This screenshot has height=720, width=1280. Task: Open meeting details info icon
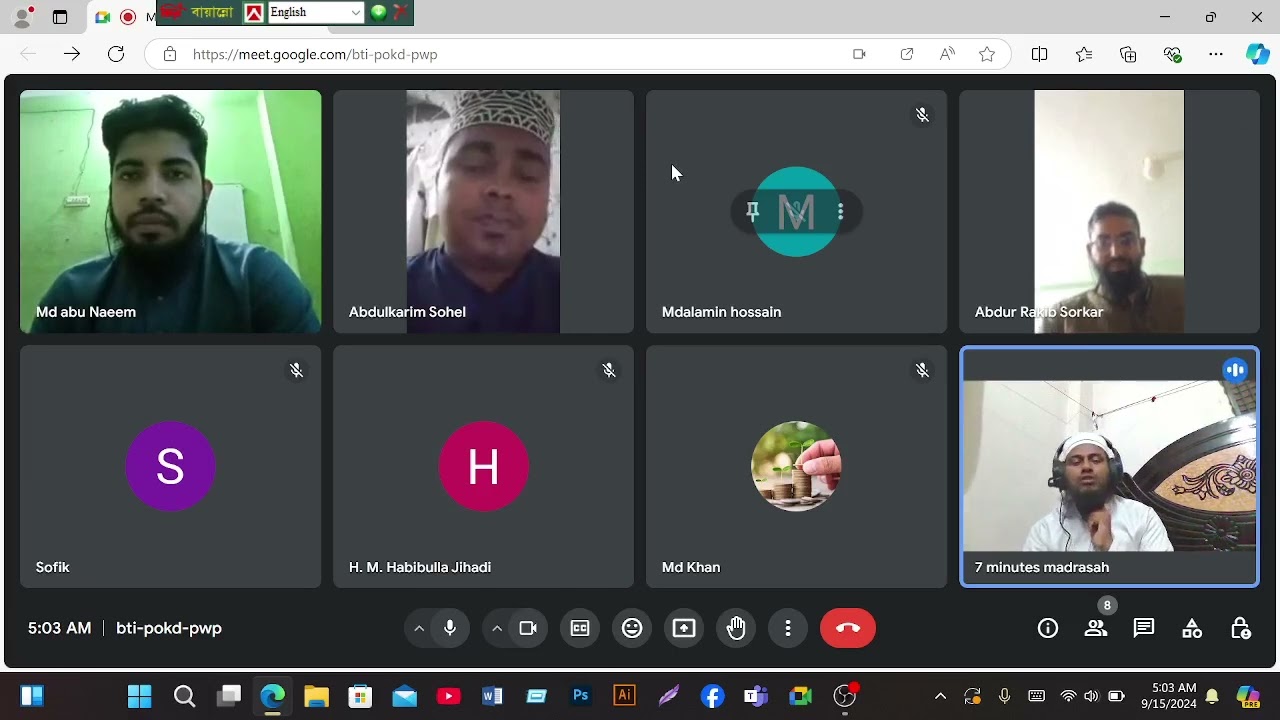pyautogui.click(x=1048, y=628)
